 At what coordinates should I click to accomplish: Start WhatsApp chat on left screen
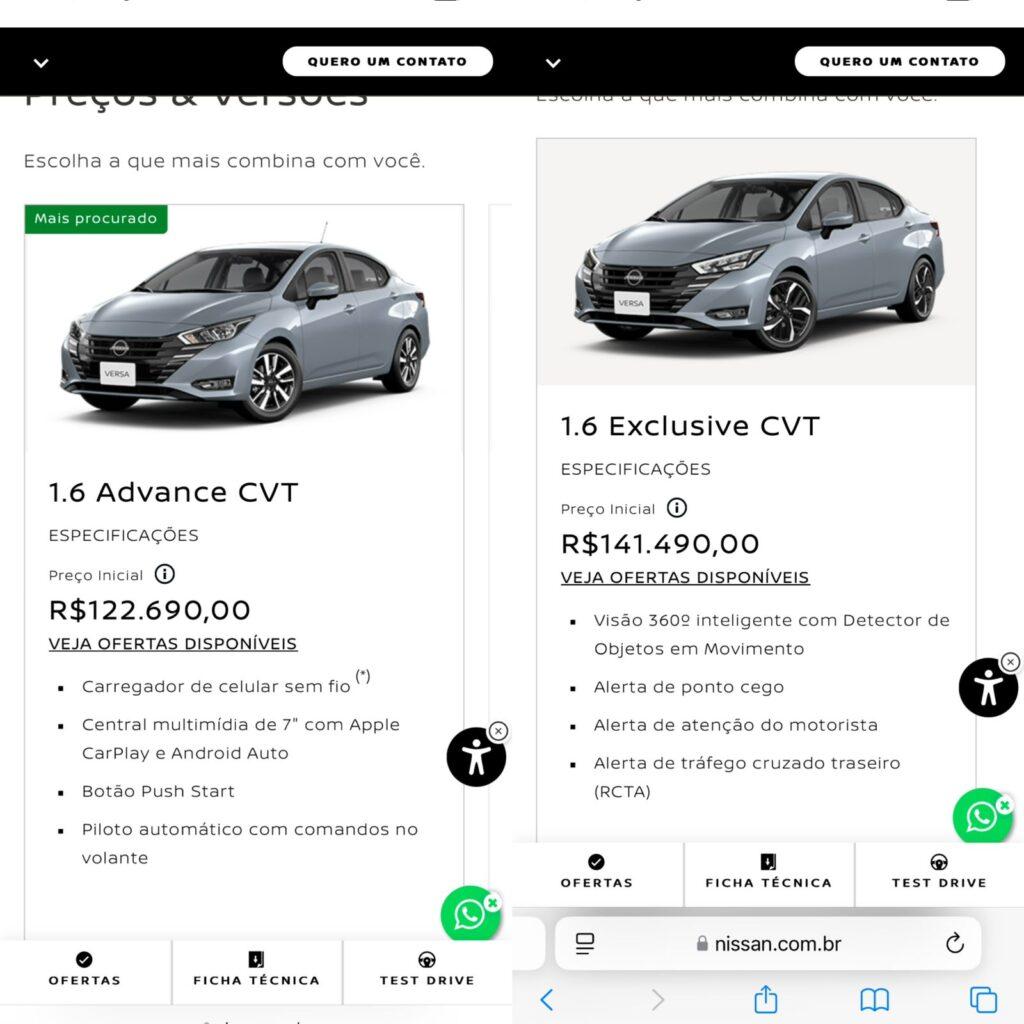point(468,914)
